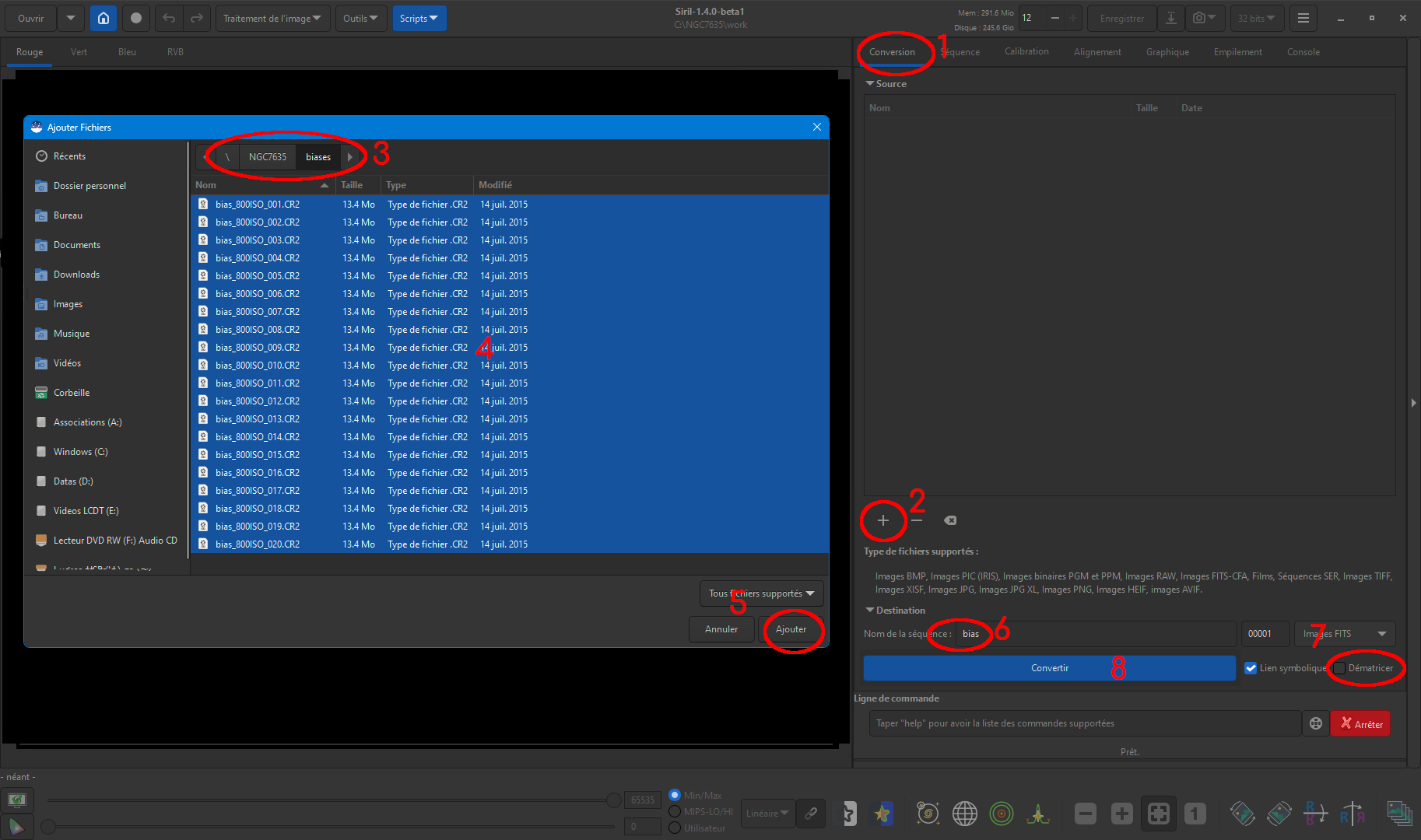
Task: Click the green concentric target icon
Action: pyautogui.click(x=1002, y=814)
